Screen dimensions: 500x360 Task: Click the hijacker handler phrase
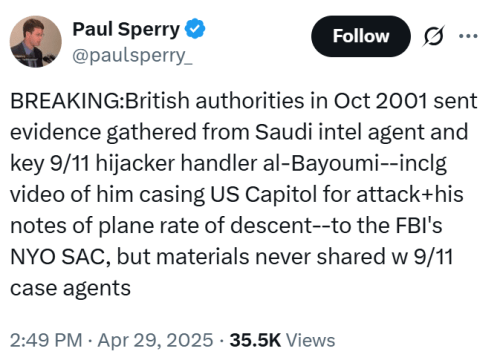click(x=176, y=163)
